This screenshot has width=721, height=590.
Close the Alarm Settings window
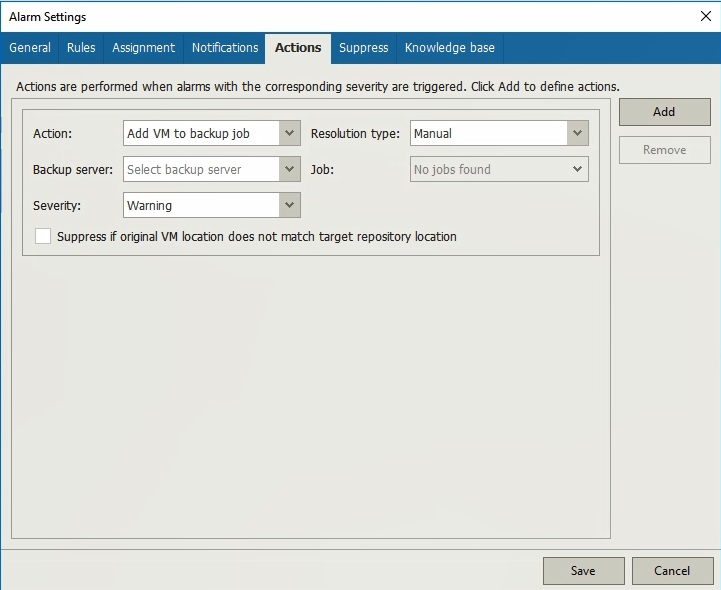click(705, 16)
